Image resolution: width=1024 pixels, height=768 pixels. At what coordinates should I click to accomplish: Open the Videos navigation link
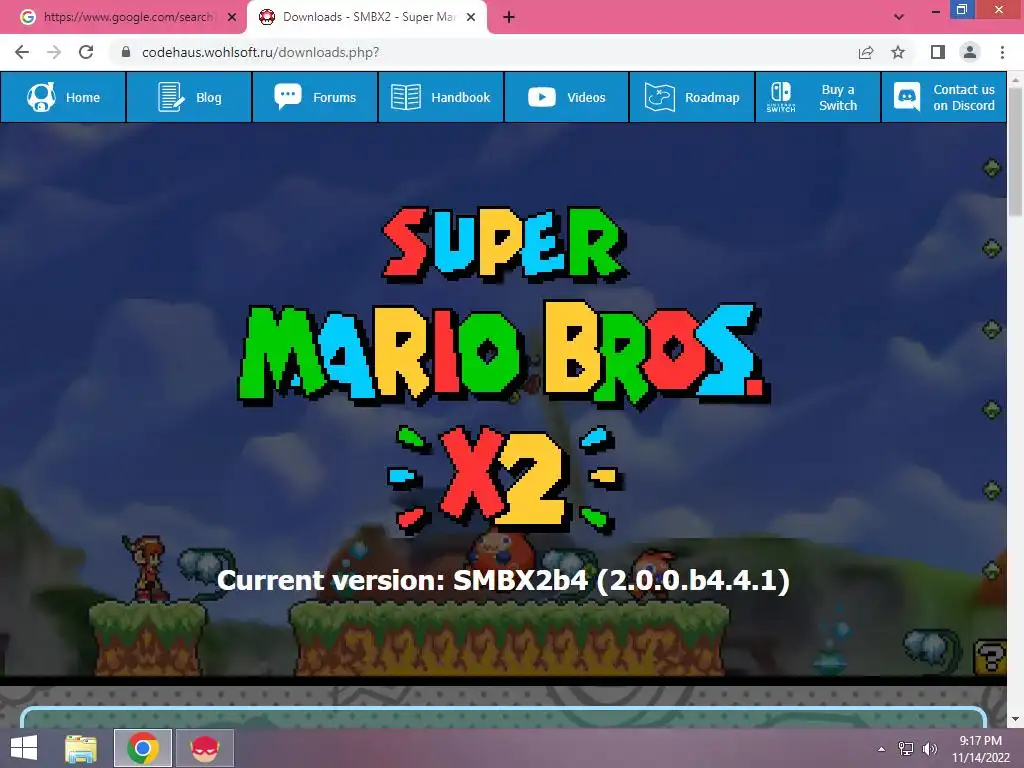(x=567, y=97)
